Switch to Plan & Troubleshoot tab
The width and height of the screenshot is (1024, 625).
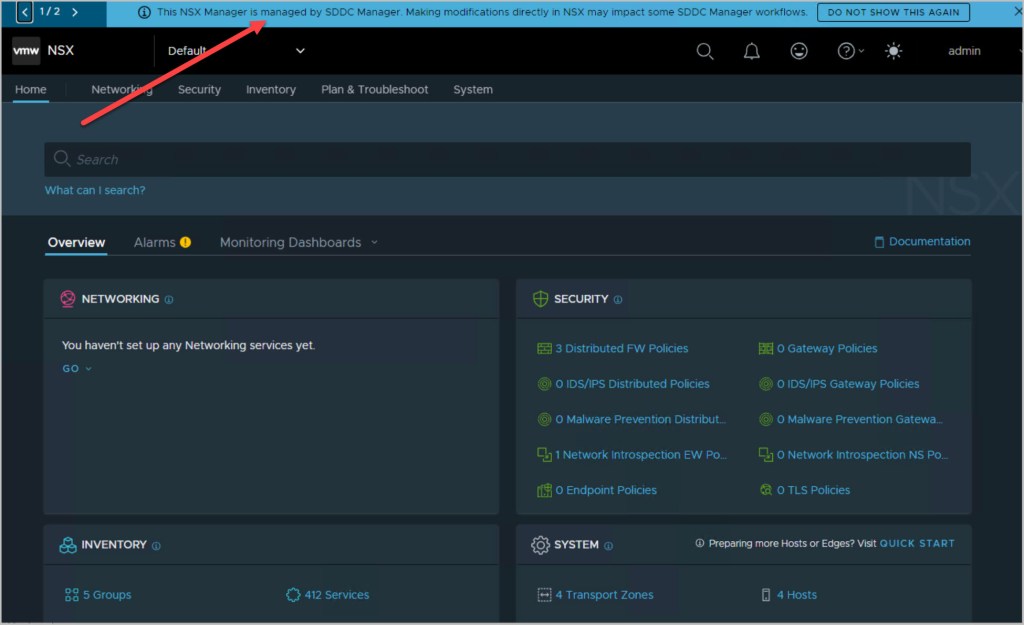(374, 89)
